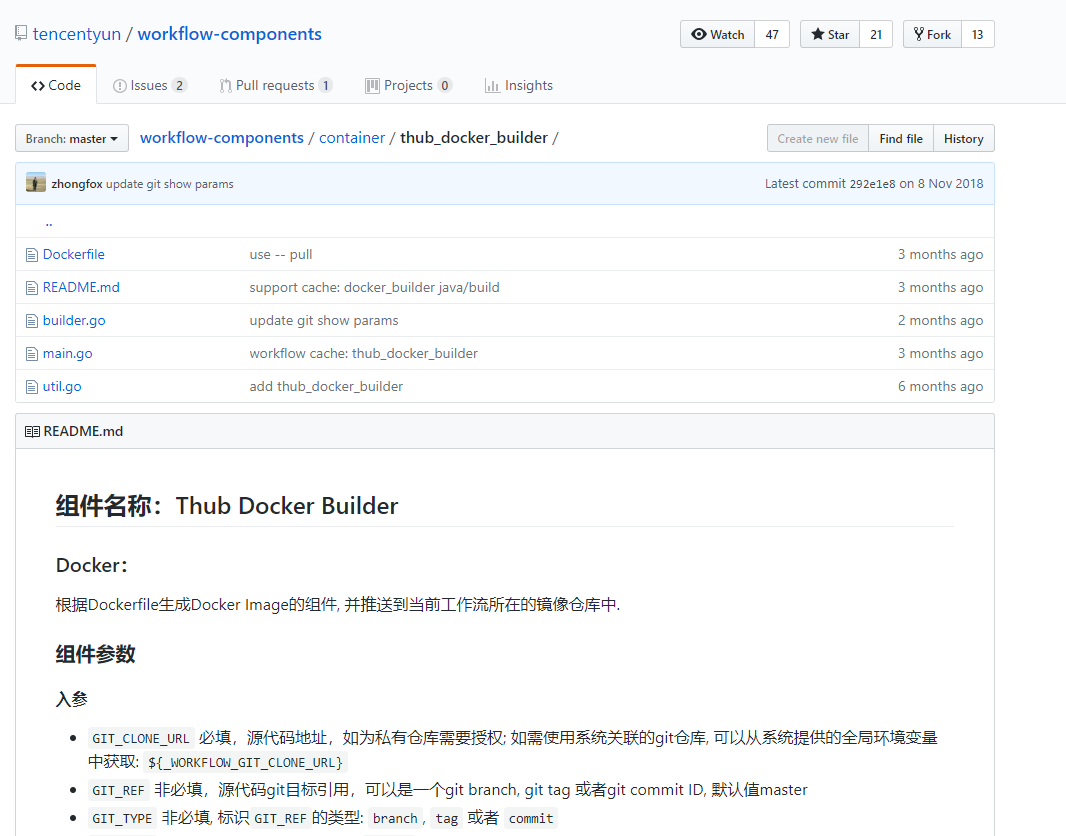
Task: Open the stargazers count 21
Action: point(876,35)
